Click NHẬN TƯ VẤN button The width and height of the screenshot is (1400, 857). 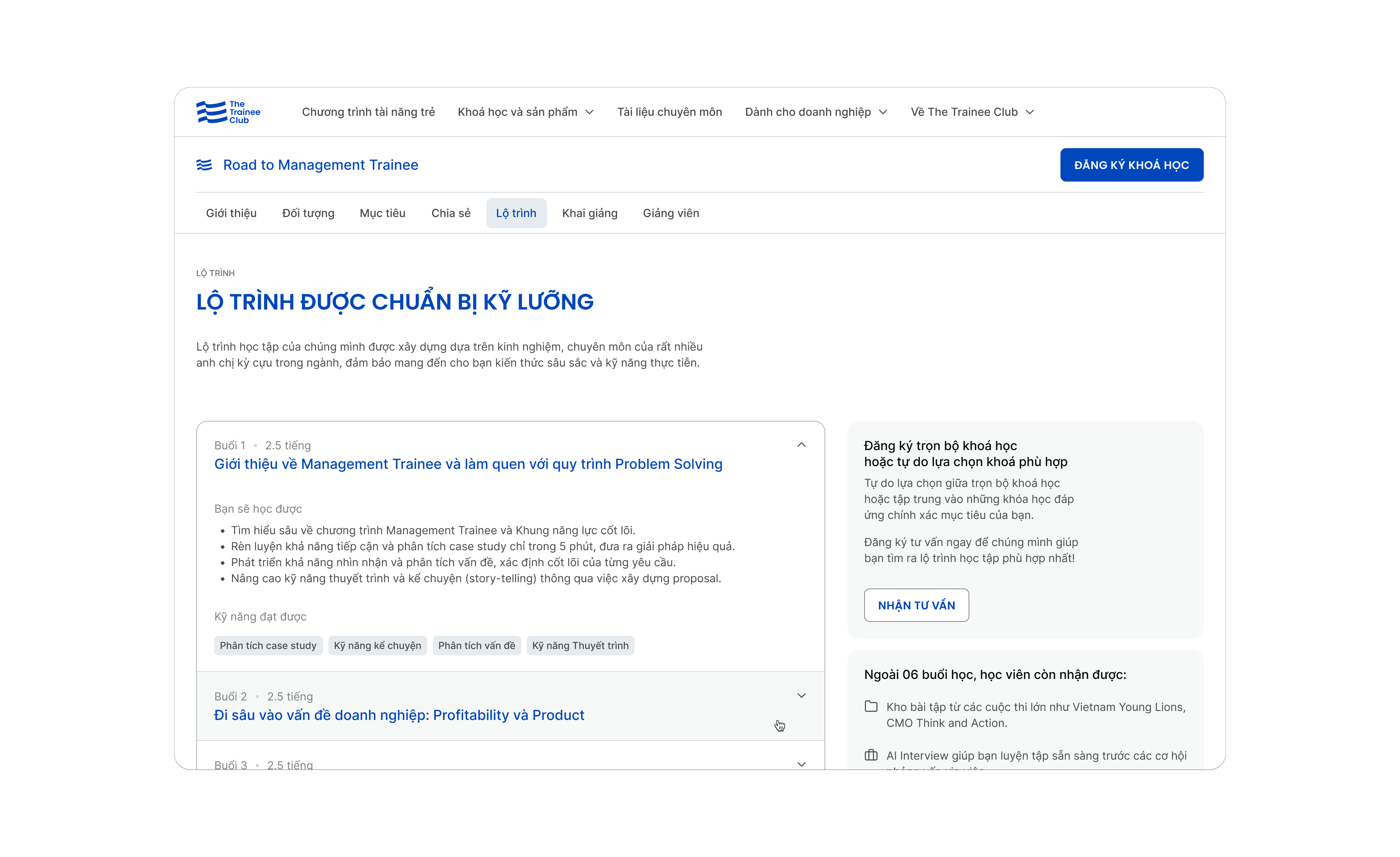(x=916, y=606)
